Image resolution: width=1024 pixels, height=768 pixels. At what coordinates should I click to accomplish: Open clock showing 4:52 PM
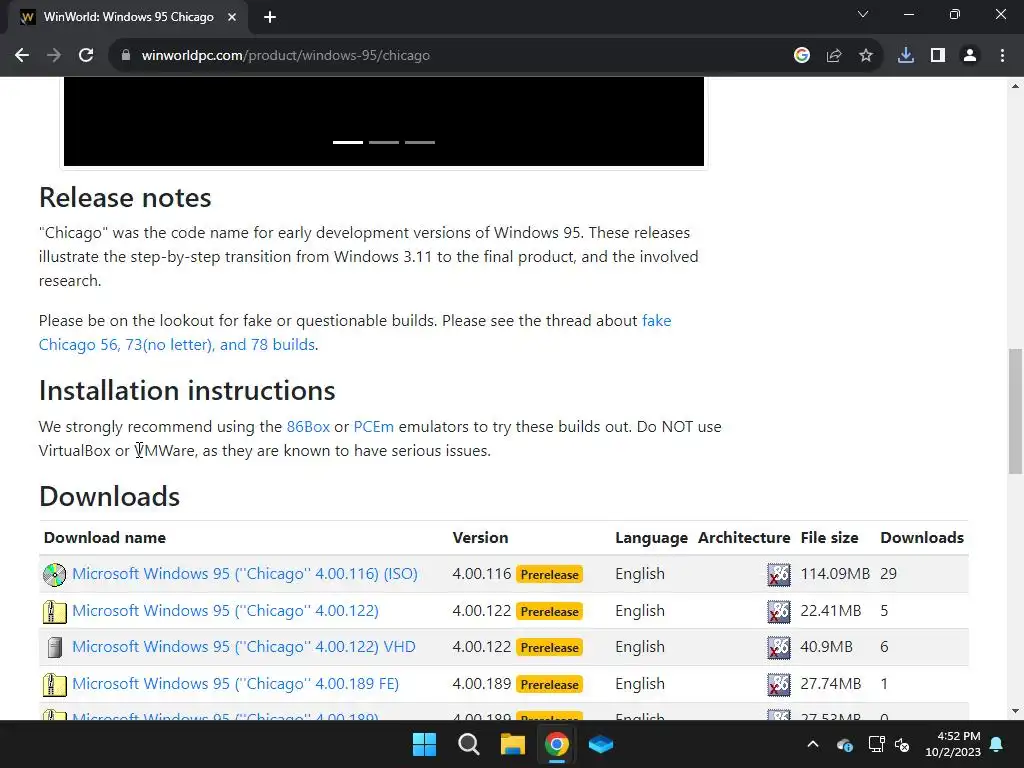pos(953,744)
